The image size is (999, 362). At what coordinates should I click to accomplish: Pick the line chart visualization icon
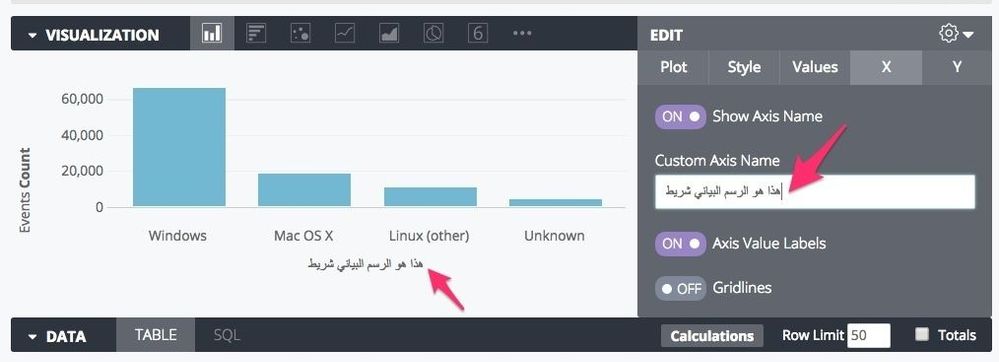point(345,34)
